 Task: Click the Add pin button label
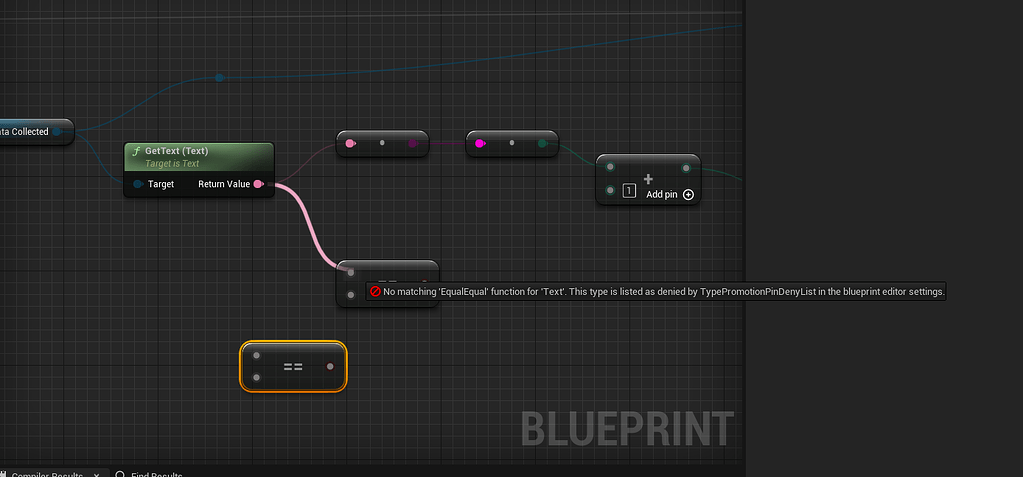(x=662, y=195)
